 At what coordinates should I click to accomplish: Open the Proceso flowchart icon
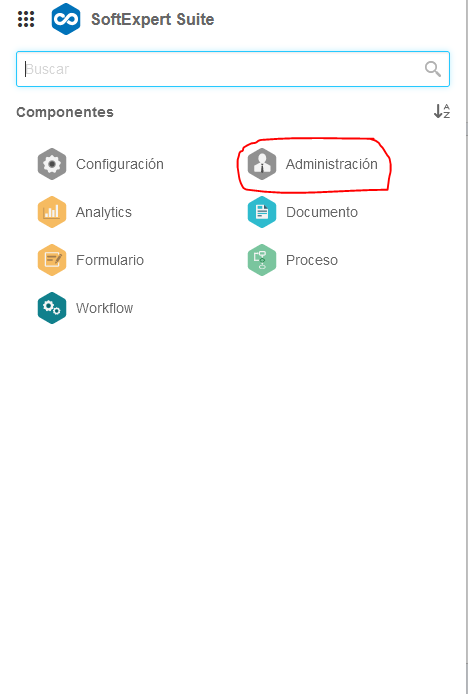click(262, 260)
